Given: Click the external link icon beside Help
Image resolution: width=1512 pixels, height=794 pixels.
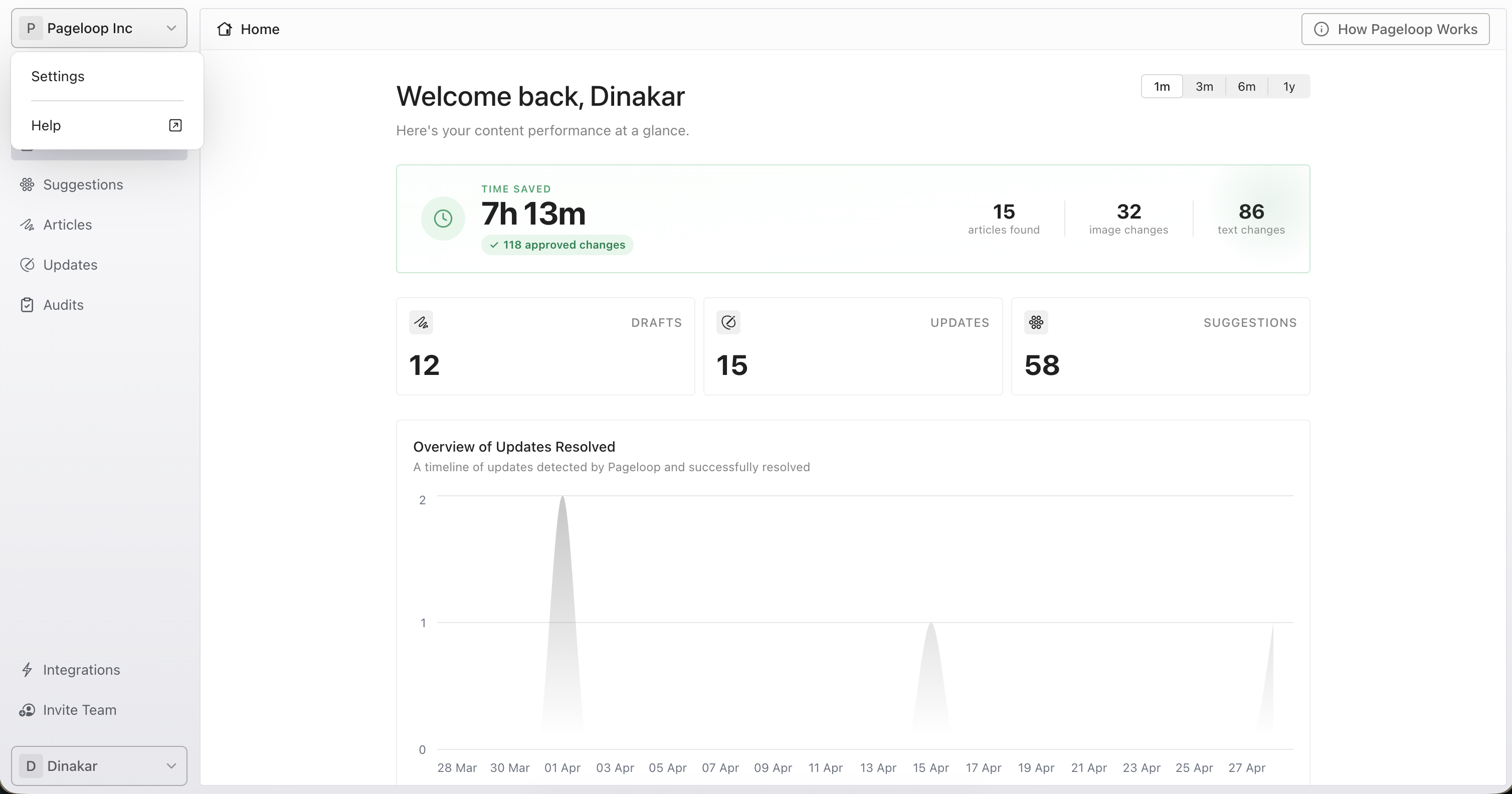Looking at the screenshot, I should click(x=175, y=125).
